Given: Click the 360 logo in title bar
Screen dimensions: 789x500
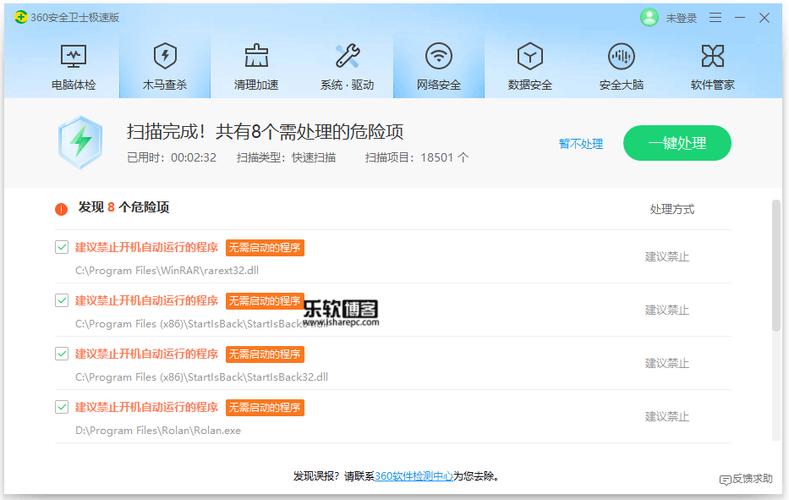Looking at the screenshot, I should tap(21, 17).
